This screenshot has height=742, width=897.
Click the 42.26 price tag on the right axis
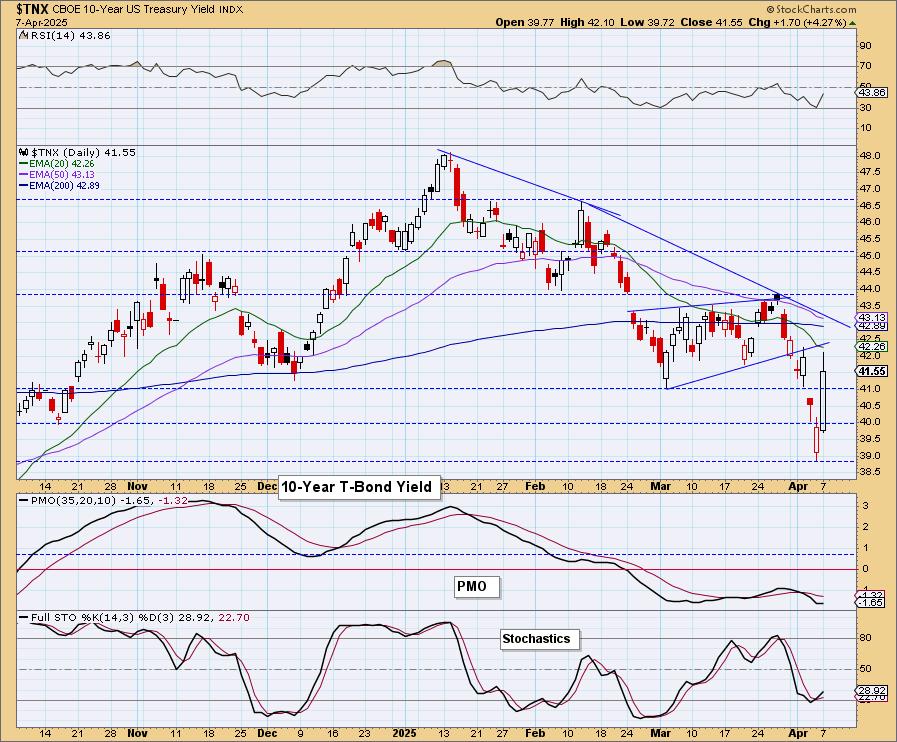point(872,346)
